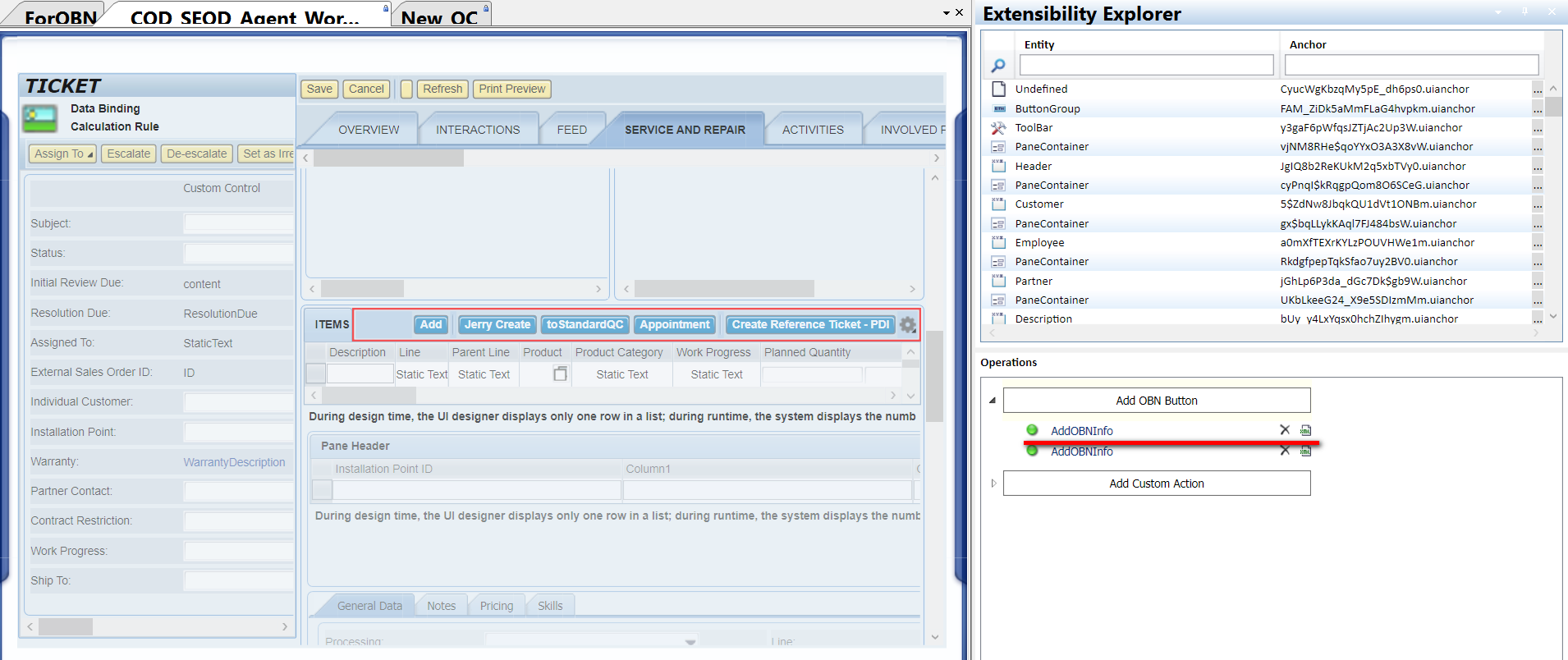Delete the second AddOBNInfo entry with X

[1285, 451]
